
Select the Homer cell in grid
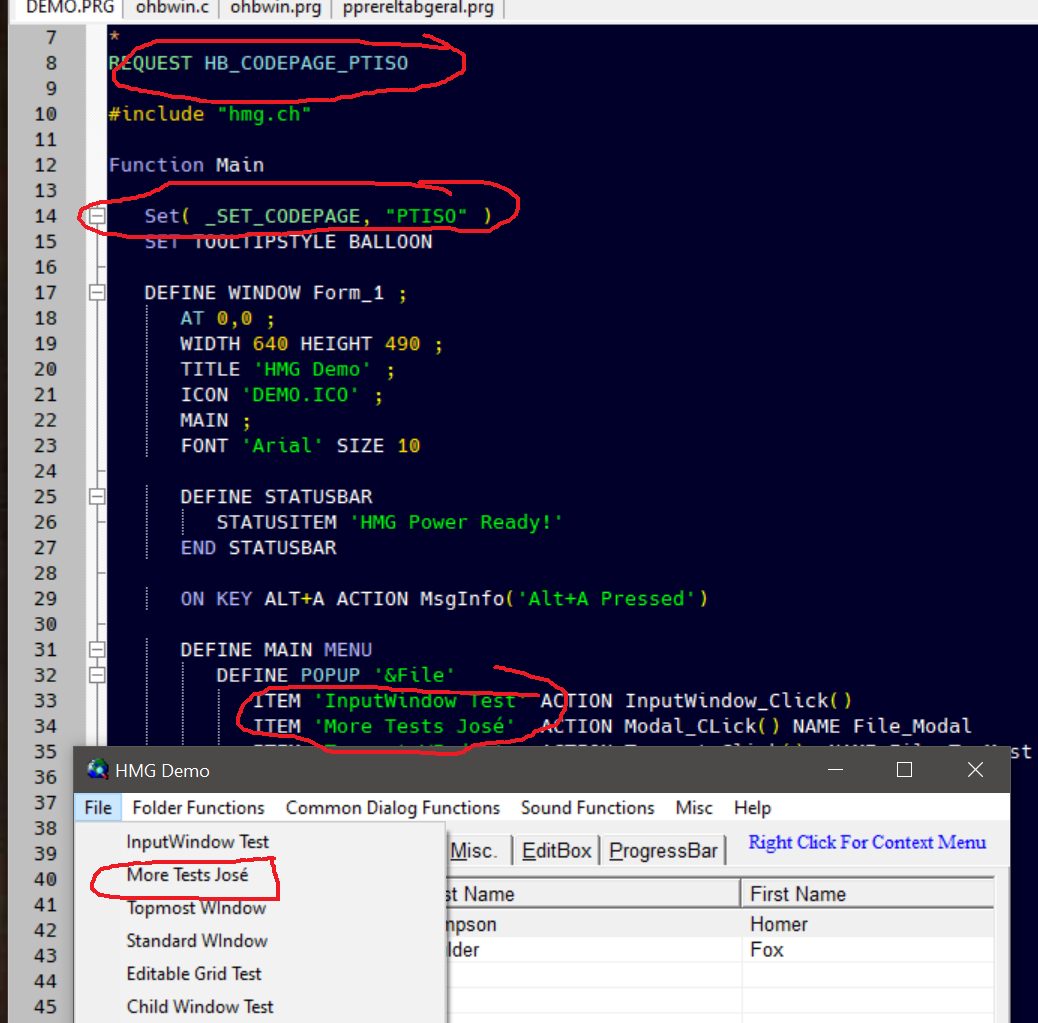pos(867,924)
